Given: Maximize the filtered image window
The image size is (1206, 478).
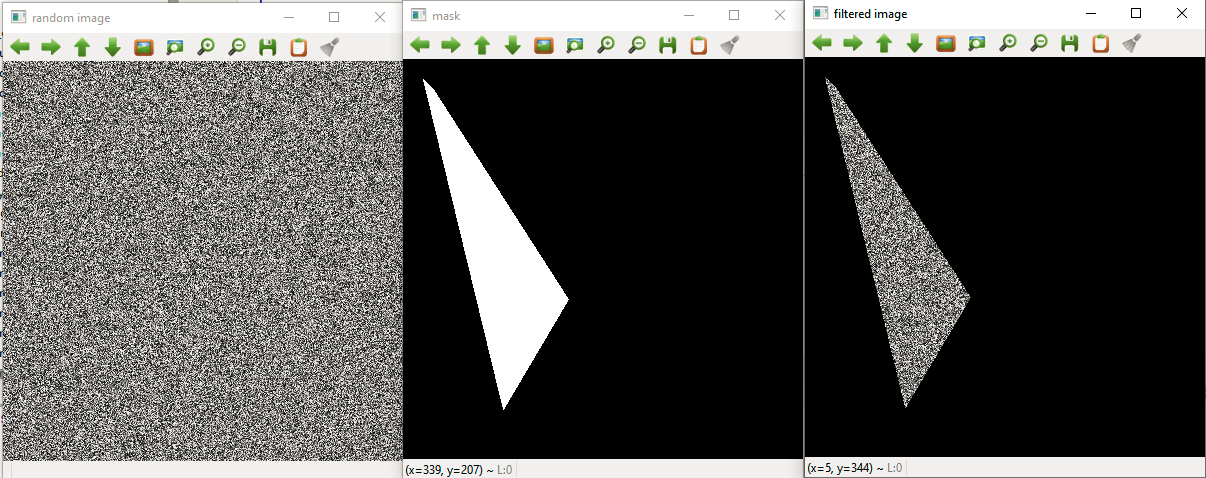Looking at the screenshot, I should click(x=1136, y=13).
